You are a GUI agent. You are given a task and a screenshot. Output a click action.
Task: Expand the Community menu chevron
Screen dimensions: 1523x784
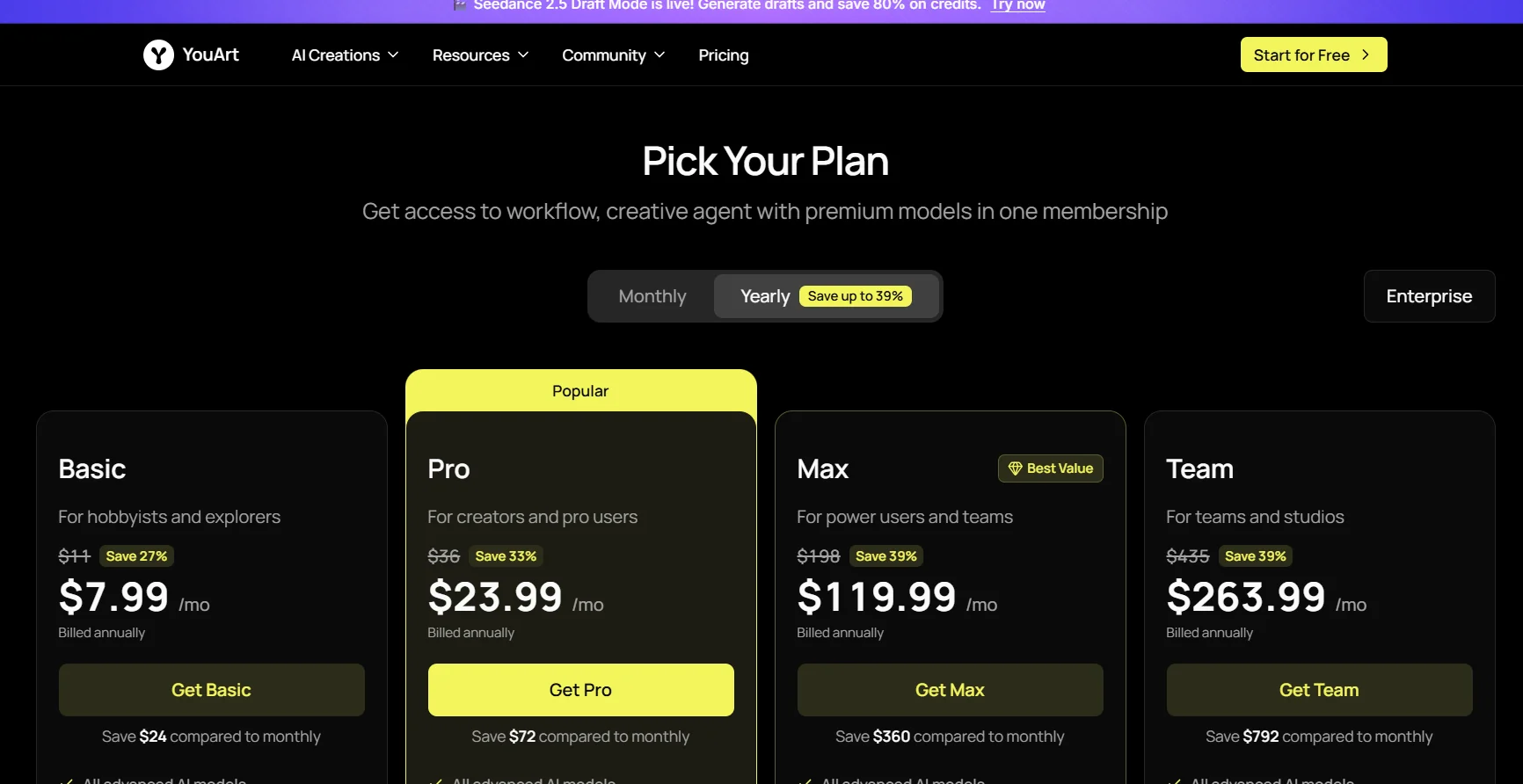click(659, 54)
